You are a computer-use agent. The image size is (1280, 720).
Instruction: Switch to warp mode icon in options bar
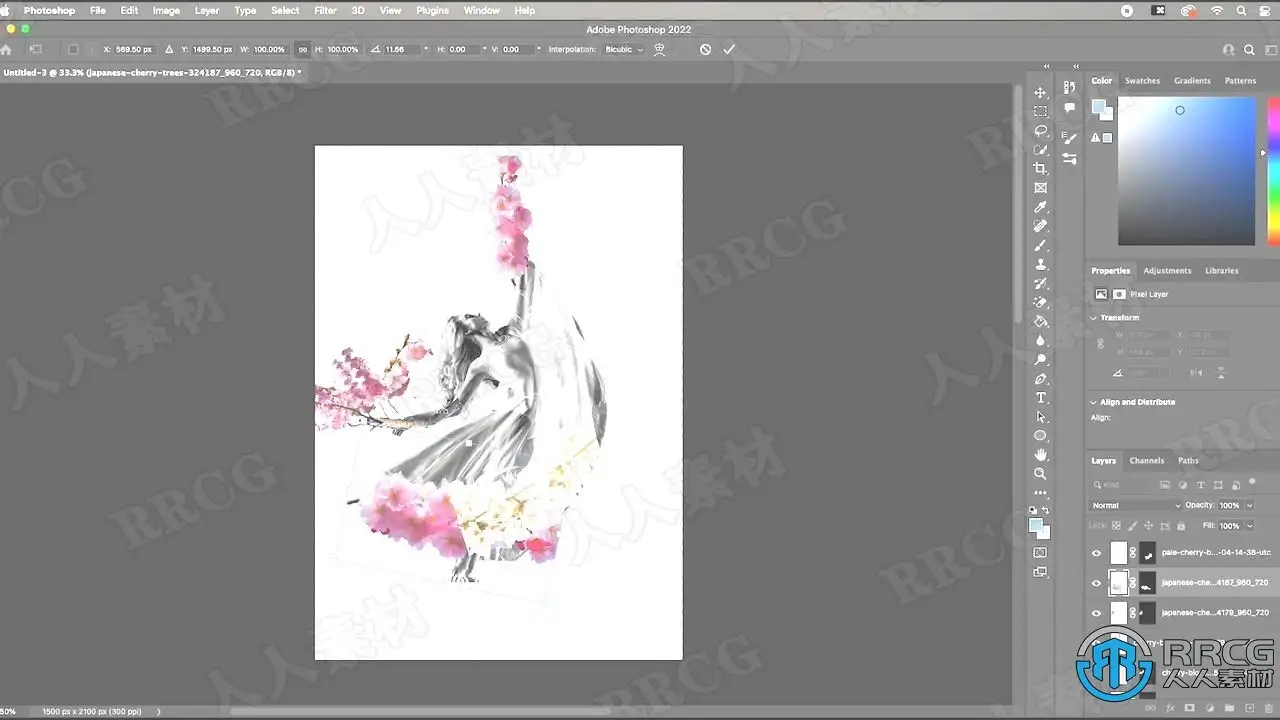click(x=660, y=49)
